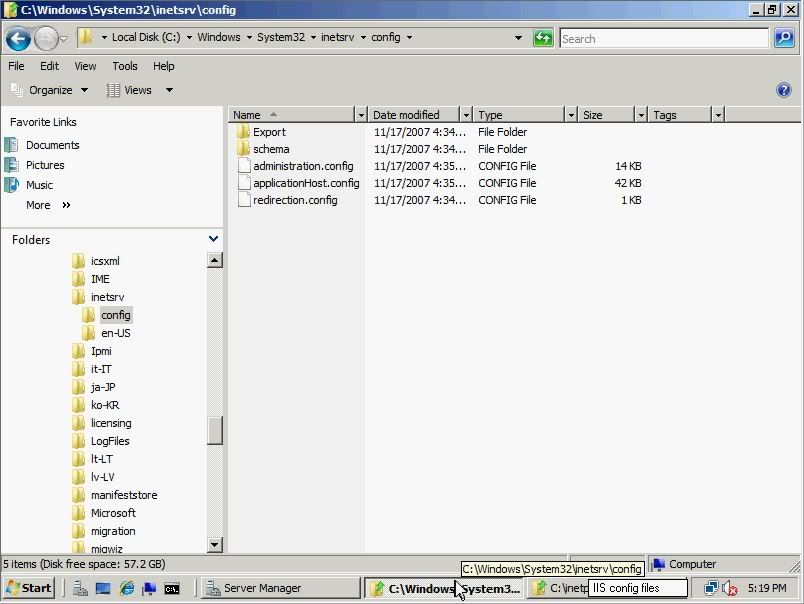The image size is (804, 604).
Task: Click the 42 KB size value
Action: pos(628,183)
